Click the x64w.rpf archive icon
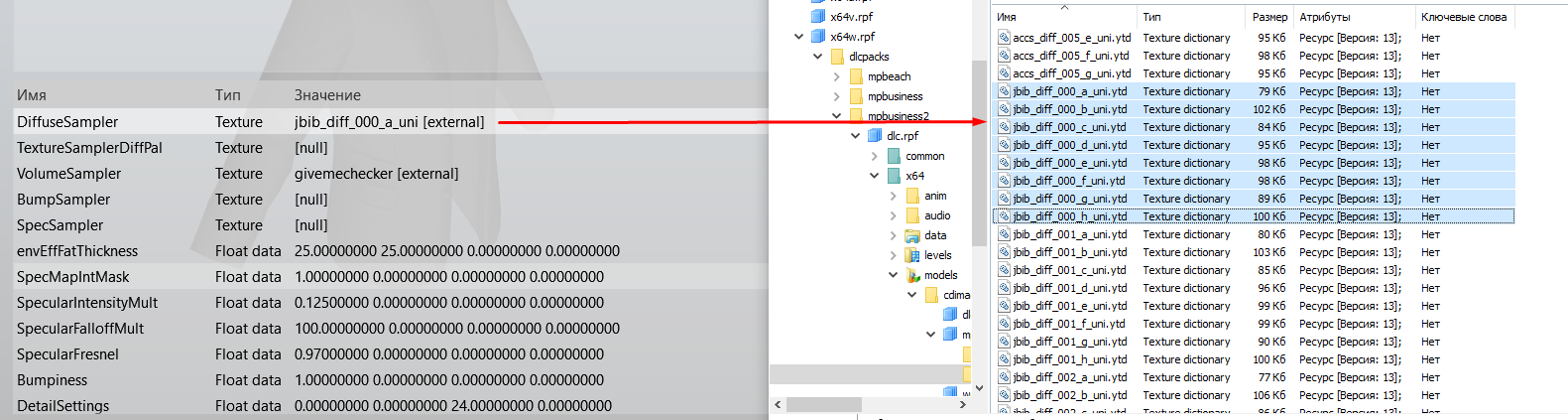Image resolution: width=1568 pixels, height=420 pixels. pyautogui.click(x=818, y=37)
